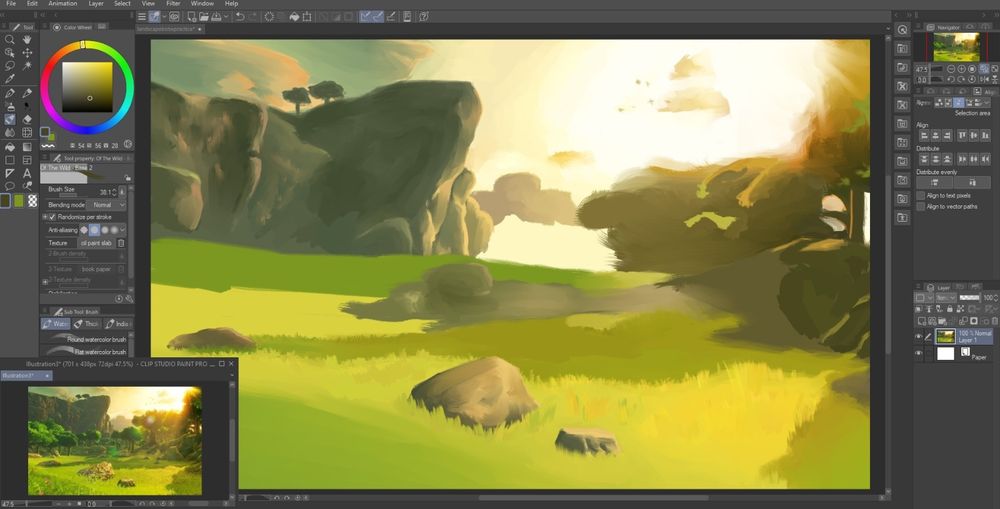Open the Anti-aliasing options dropdown arrow
Viewport: 1000px width, 509px height.
click(x=123, y=230)
